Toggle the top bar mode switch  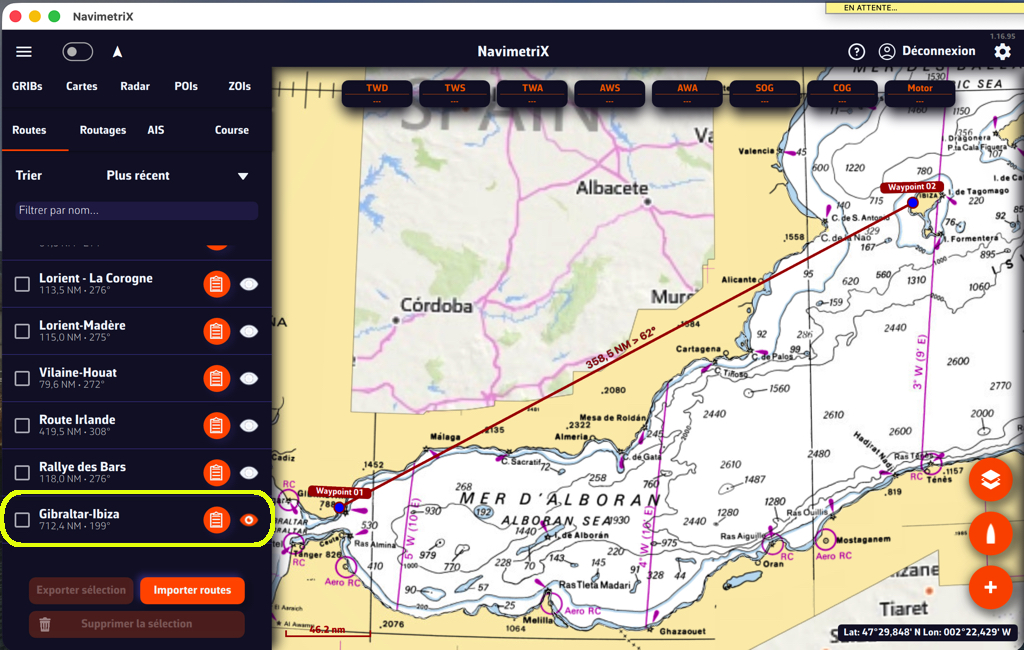pos(77,52)
